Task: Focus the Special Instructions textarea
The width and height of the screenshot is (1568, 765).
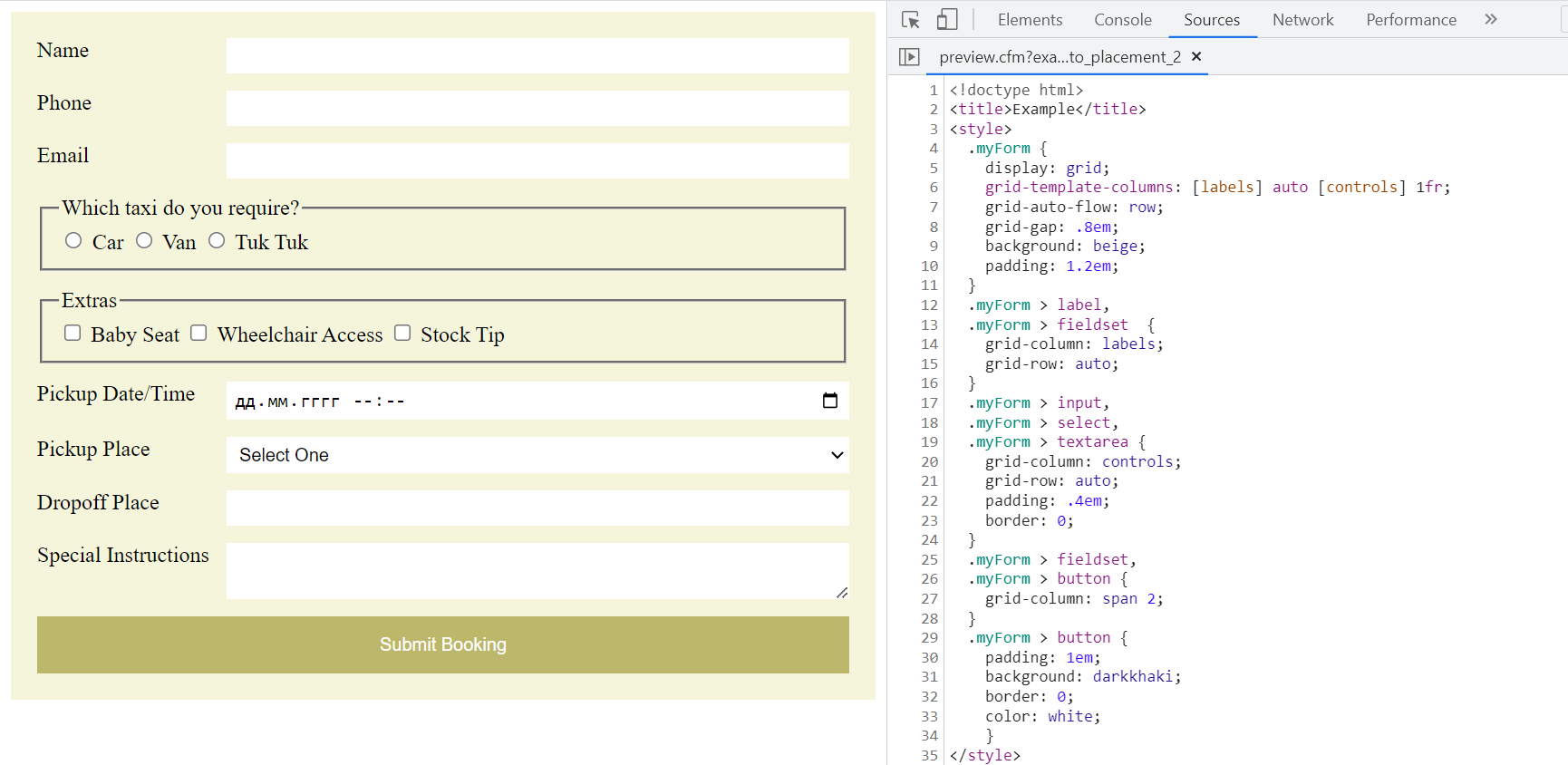Action: (537, 571)
